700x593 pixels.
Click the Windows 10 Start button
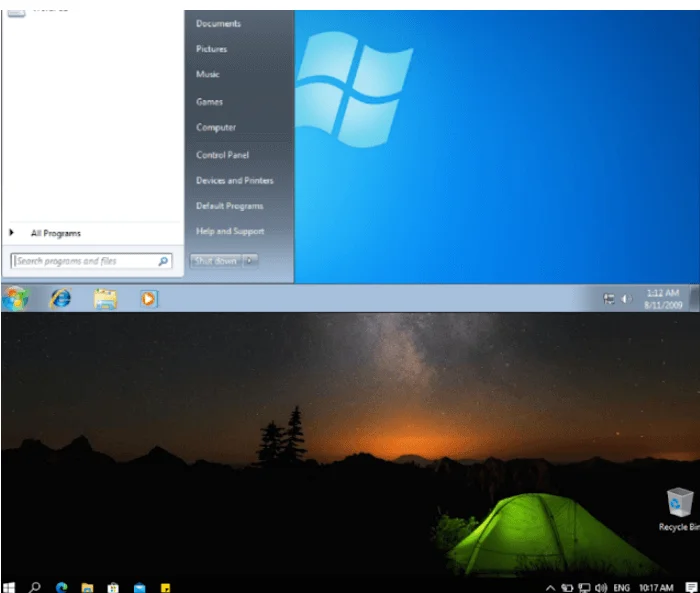[x=8, y=587]
